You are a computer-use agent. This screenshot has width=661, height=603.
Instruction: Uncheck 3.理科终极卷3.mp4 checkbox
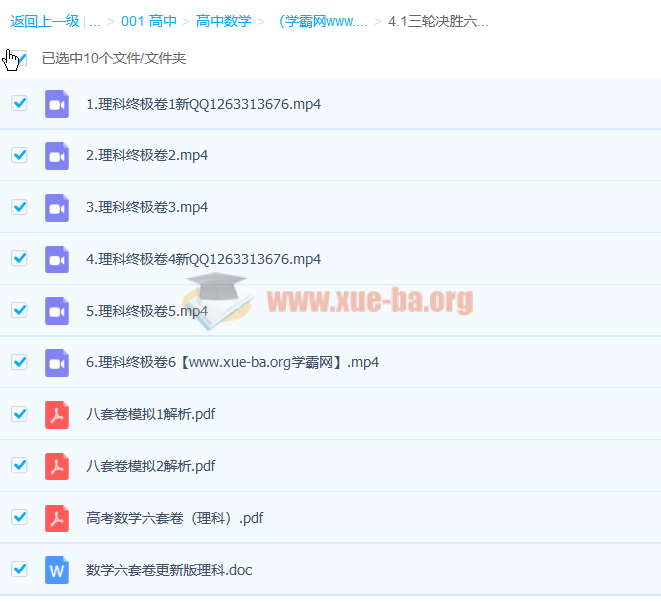[x=19, y=207]
